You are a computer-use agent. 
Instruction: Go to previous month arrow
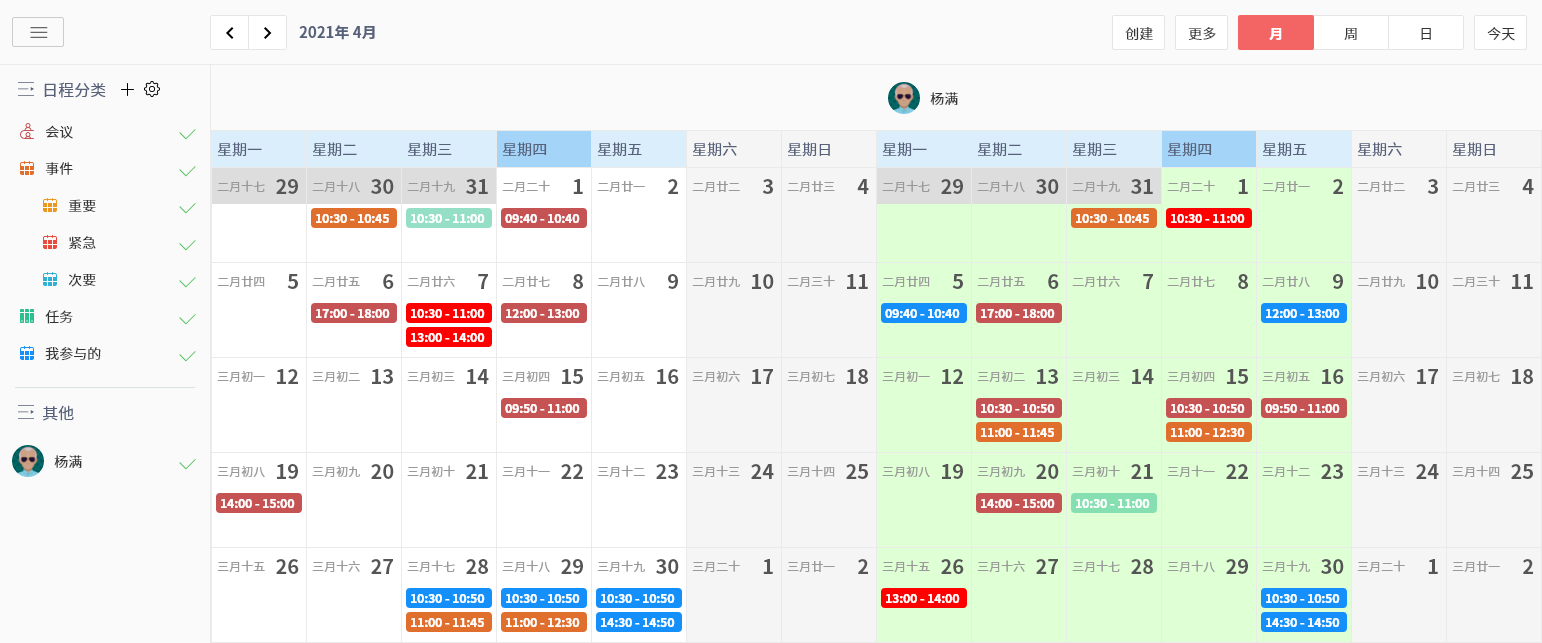tap(229, 33)
